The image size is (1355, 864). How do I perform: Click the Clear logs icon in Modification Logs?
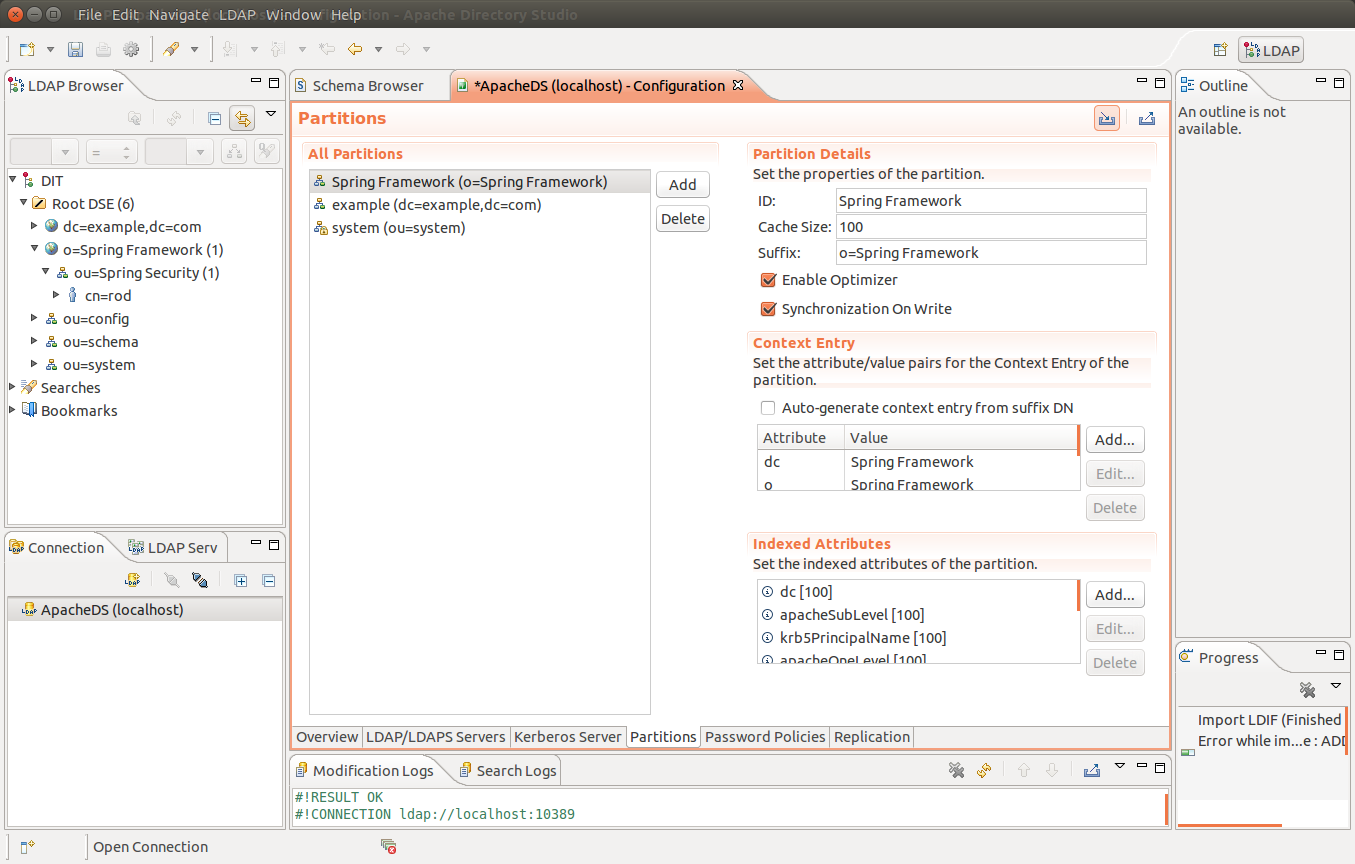point(956,770)
